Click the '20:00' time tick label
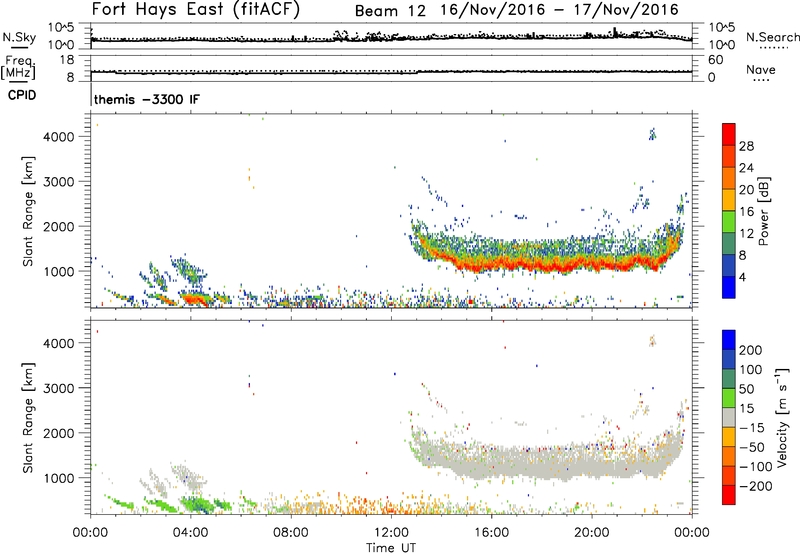 [592, 533]
